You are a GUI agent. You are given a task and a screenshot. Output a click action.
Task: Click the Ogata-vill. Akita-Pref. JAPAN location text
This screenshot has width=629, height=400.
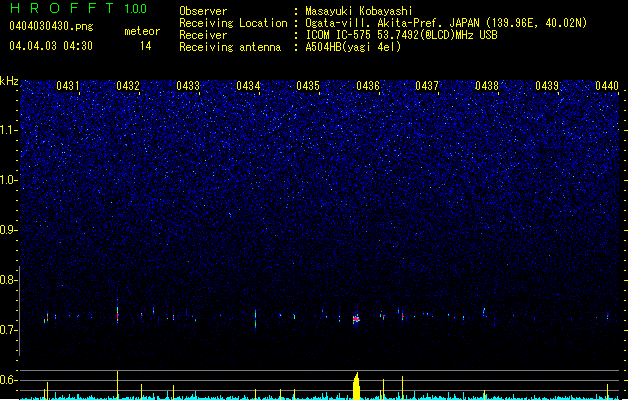[446, 23]
